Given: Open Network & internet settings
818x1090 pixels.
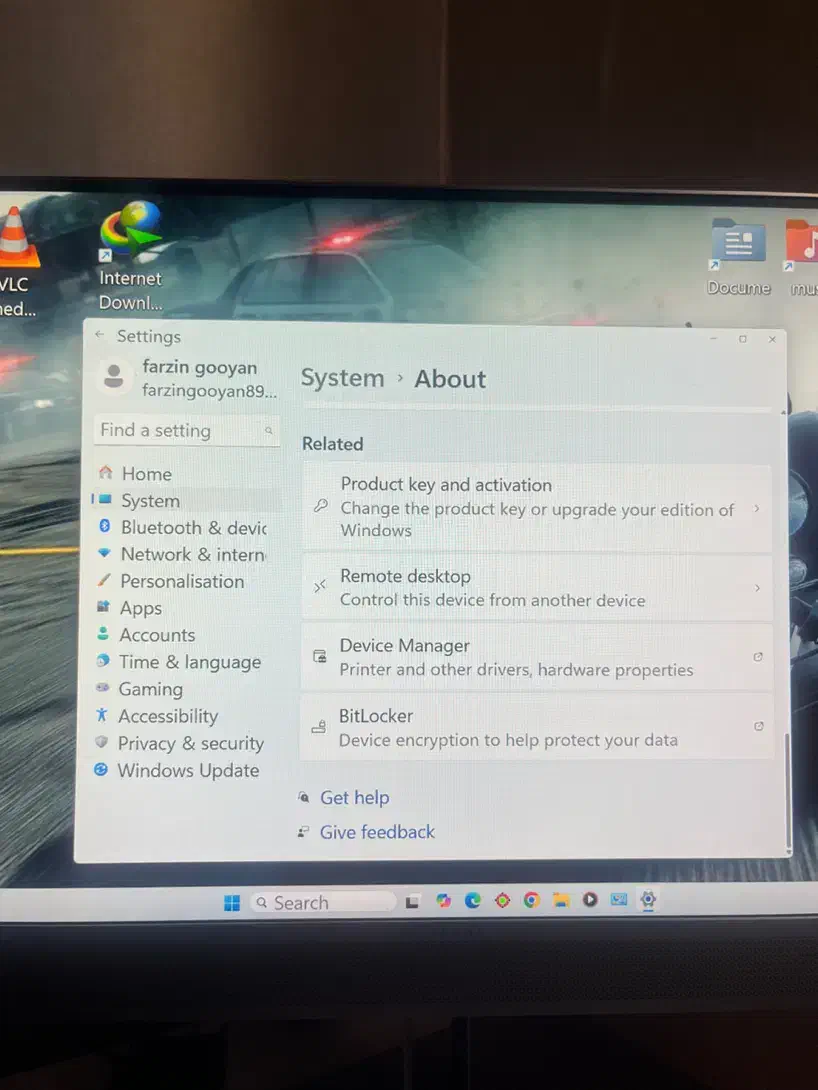Looking at the screenshot, I should pos(183,554).
